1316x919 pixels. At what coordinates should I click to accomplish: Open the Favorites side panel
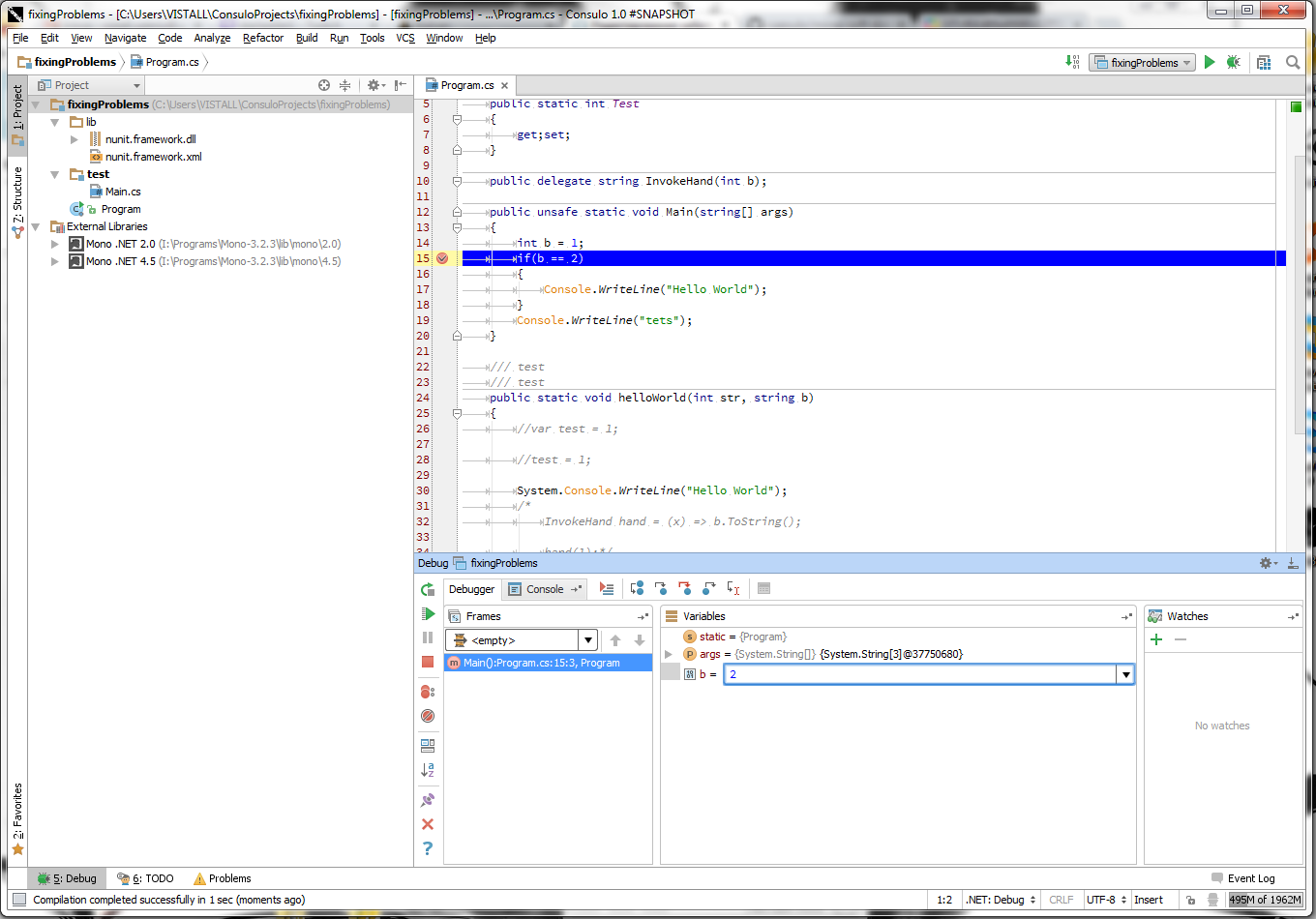click(x=17, y=819)
